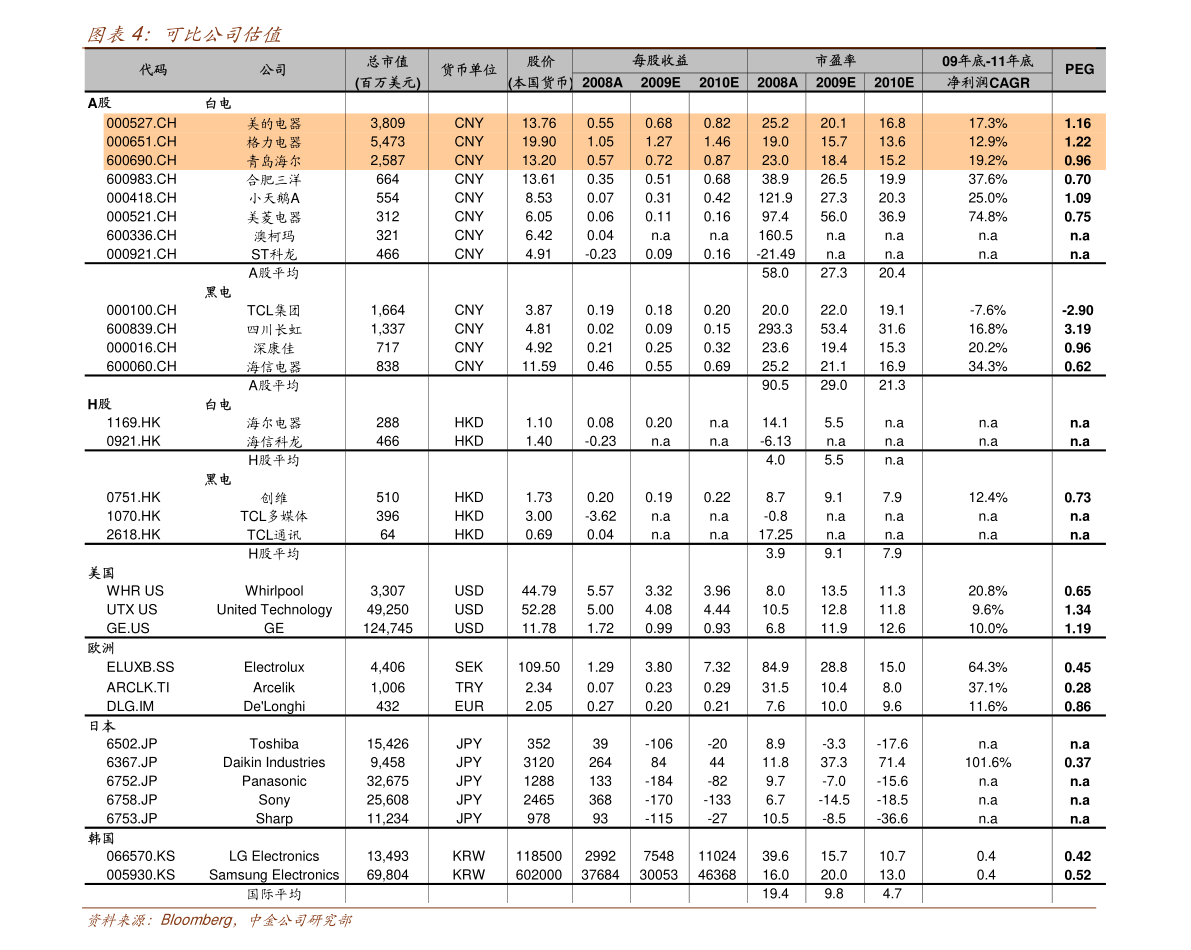Viewport: 1191px width, 950px height.
Task: Click the stock code 000527.CH
Action: click(x=141, y=123)
